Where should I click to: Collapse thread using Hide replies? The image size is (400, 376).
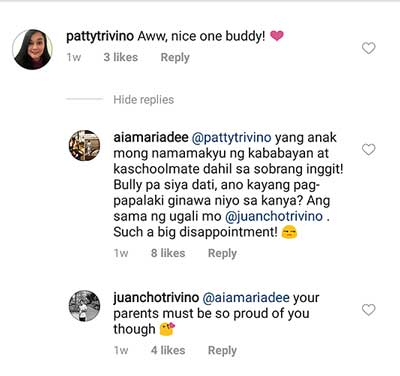tap(143, 100)
